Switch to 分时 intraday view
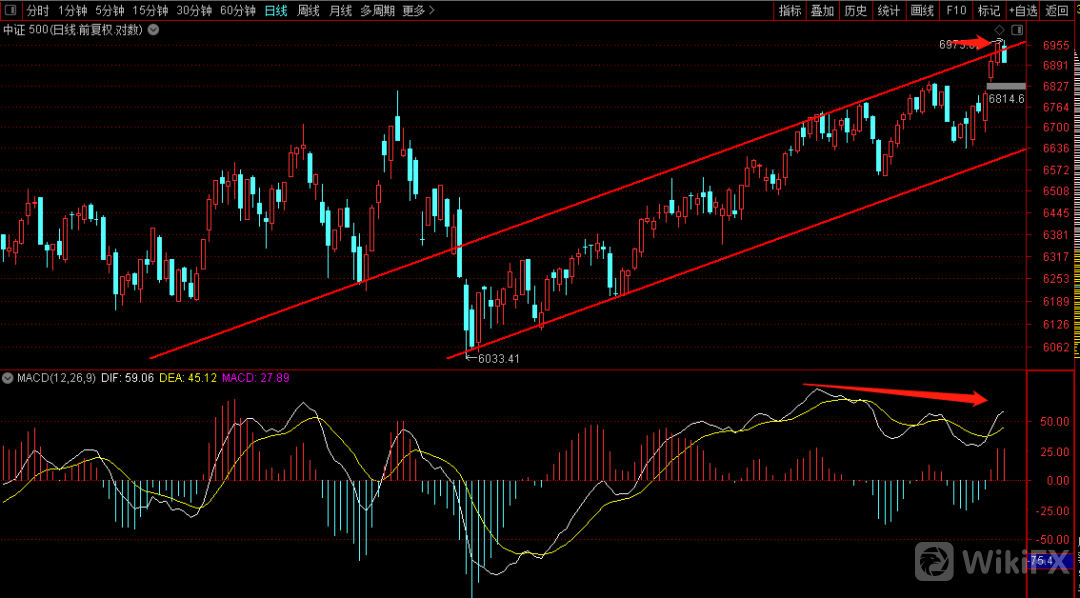The width and height of the screenshot is (1080, 598). coord(37,11)
